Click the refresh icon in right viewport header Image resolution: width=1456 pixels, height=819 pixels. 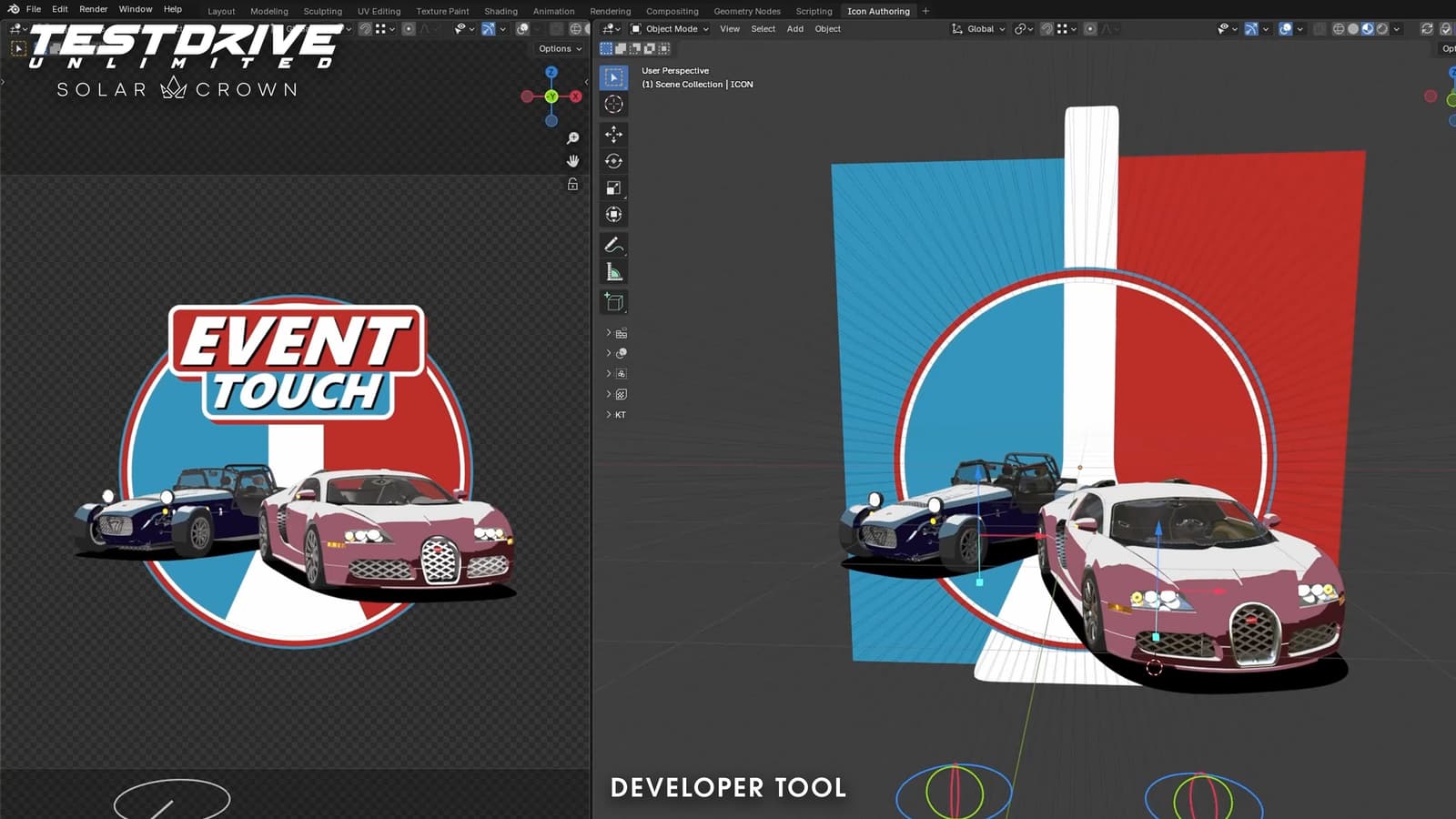(1427, 29)
